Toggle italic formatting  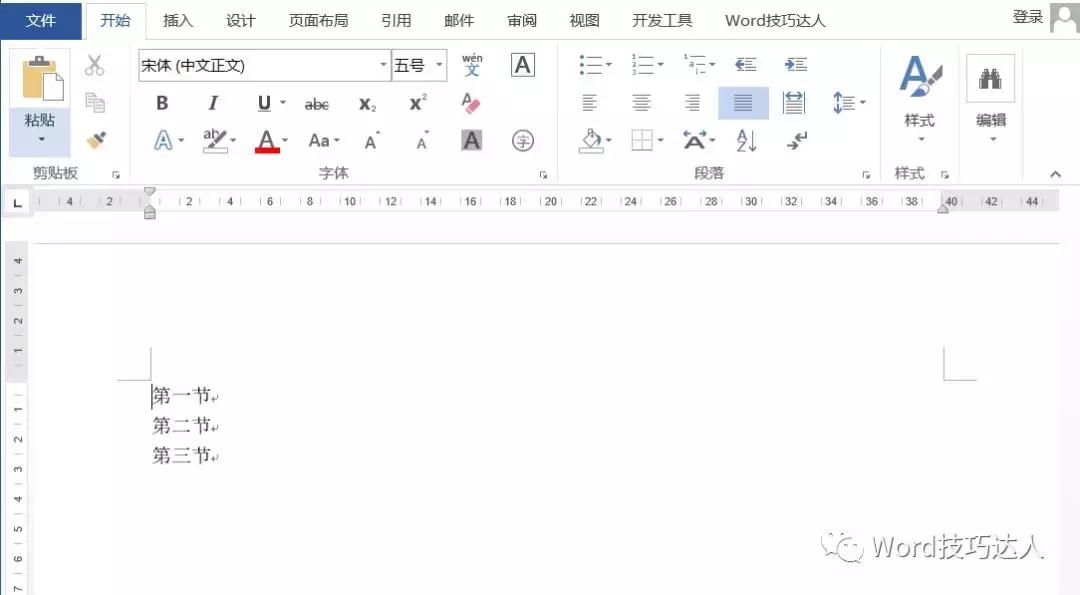(211, 103)
